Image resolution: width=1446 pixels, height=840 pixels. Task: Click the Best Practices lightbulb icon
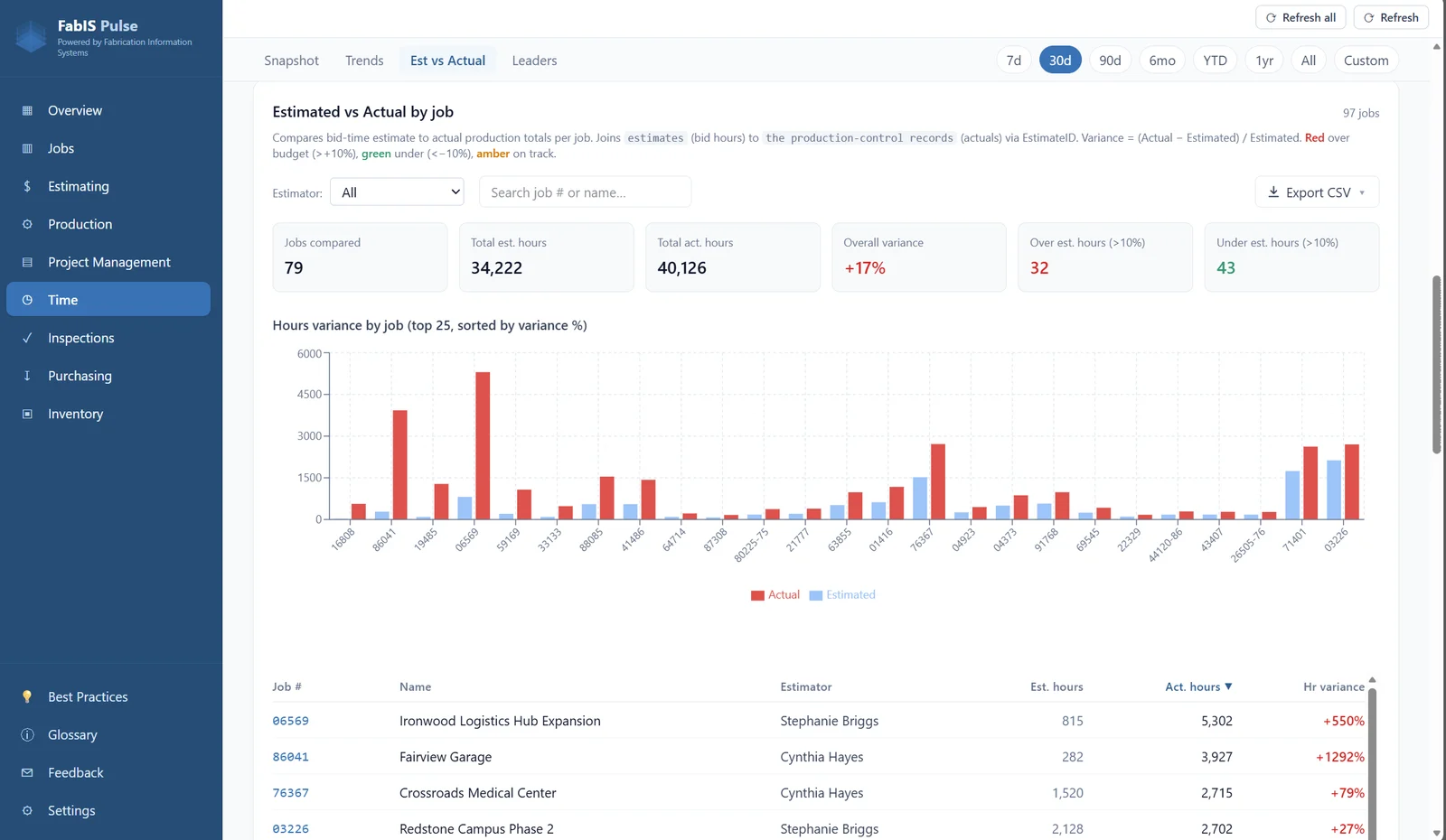click(27, 696)
